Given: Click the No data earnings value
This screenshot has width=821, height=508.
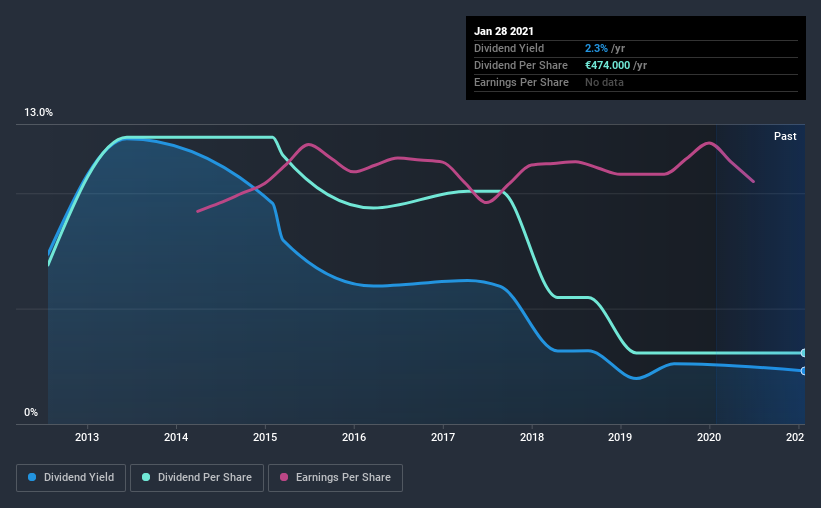Looking at the screenshot, I should (604, 82).
